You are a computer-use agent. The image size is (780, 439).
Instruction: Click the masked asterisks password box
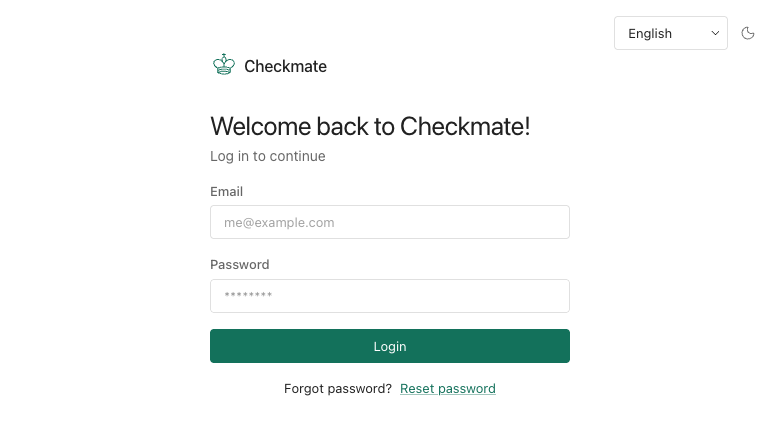click(x=390, y=296)
